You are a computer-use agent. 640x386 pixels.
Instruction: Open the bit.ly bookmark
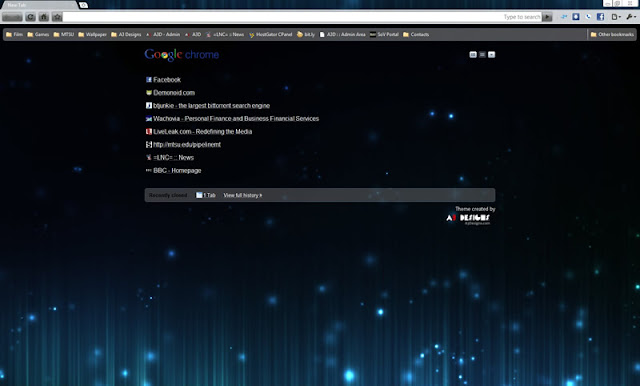click(306, 34)
